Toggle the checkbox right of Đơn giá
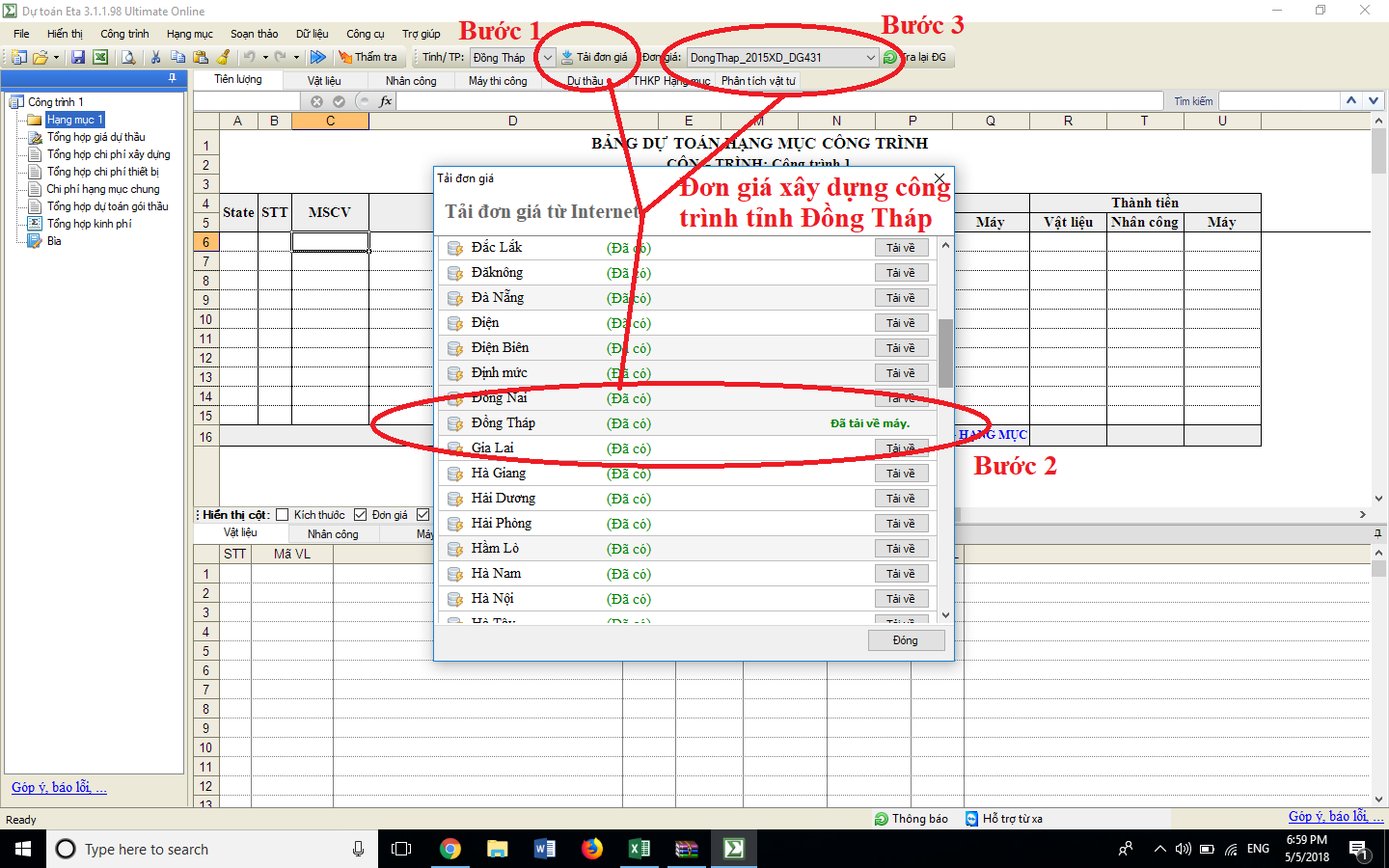This screenshot has height=868, width=1389. point(422,515)
